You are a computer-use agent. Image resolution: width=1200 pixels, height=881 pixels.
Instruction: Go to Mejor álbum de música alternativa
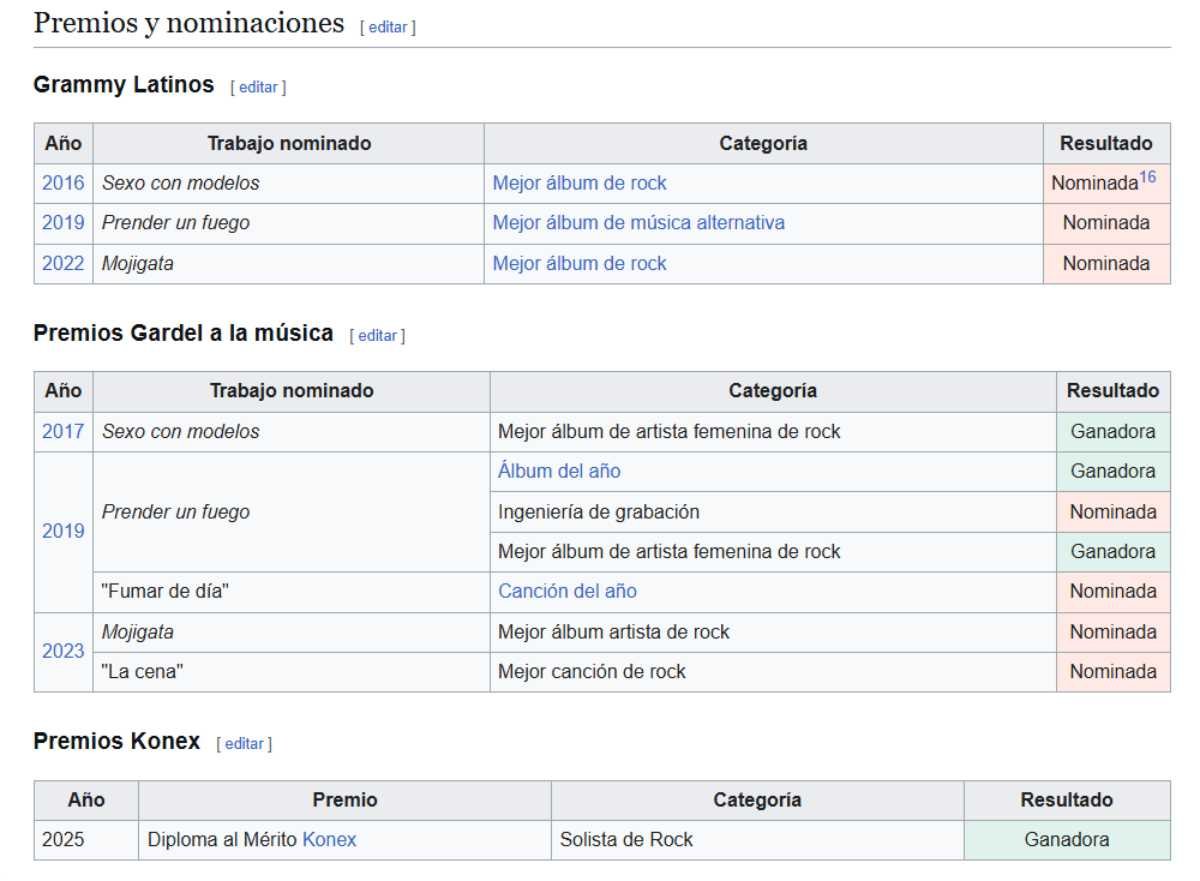pos(638,223)
